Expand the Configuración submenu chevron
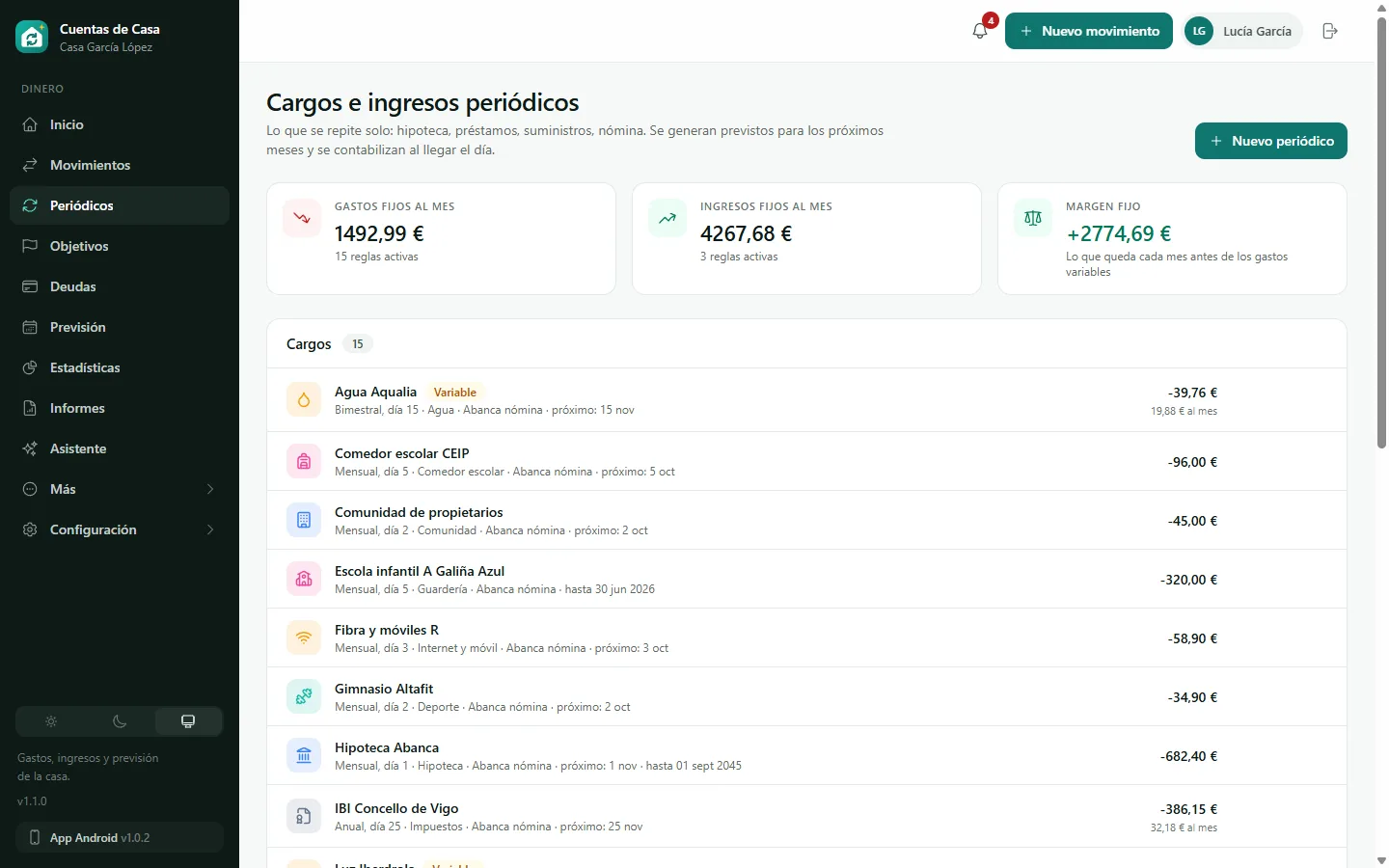 [x=210, y=529]
